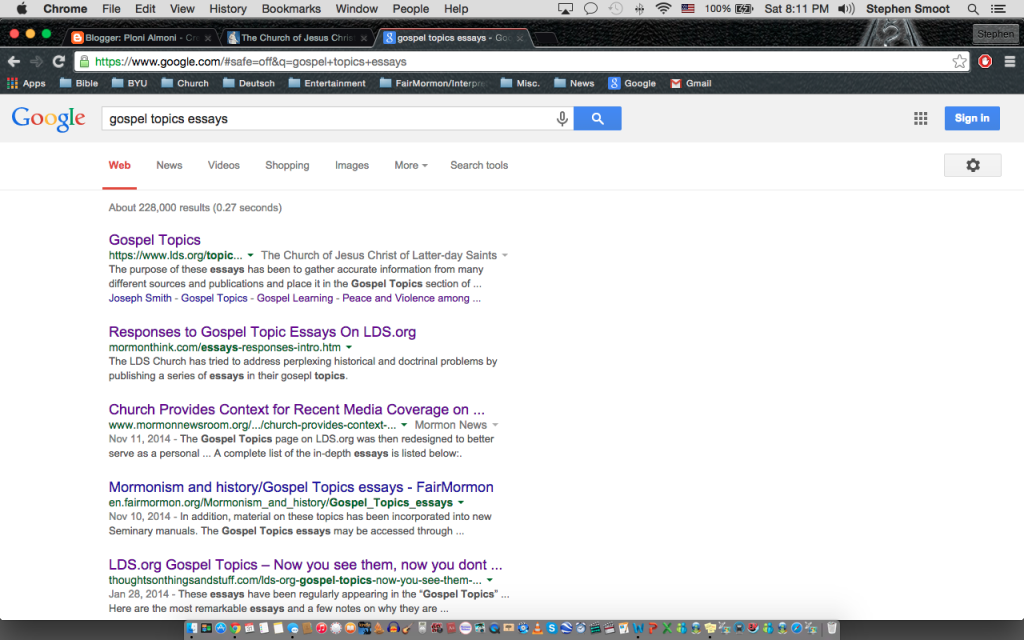This screenshot has height=640, width=1024.
Task: Click the Google logo
Action: click(48, 119)
